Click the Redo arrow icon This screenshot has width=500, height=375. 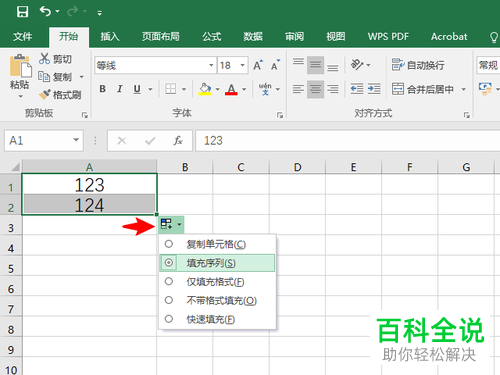(x=73, y=12)
